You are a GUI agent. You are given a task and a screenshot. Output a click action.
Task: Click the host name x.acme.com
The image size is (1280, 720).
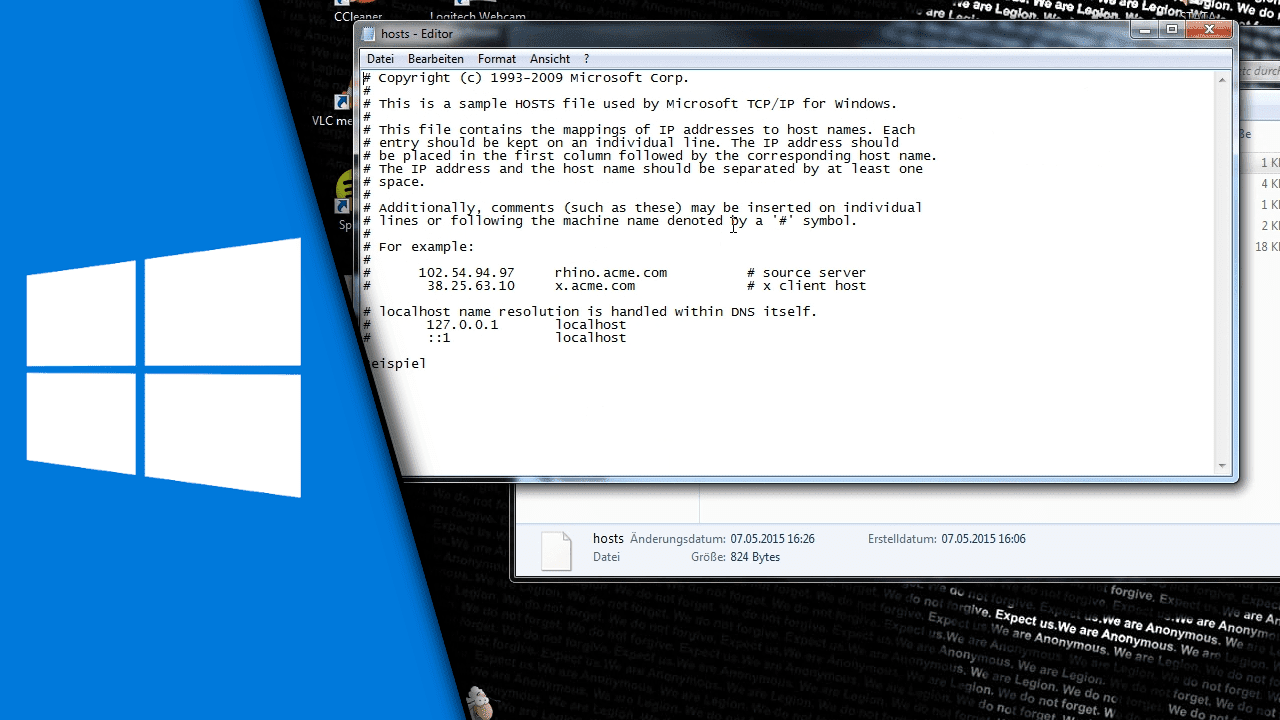[x=595, y=286]
